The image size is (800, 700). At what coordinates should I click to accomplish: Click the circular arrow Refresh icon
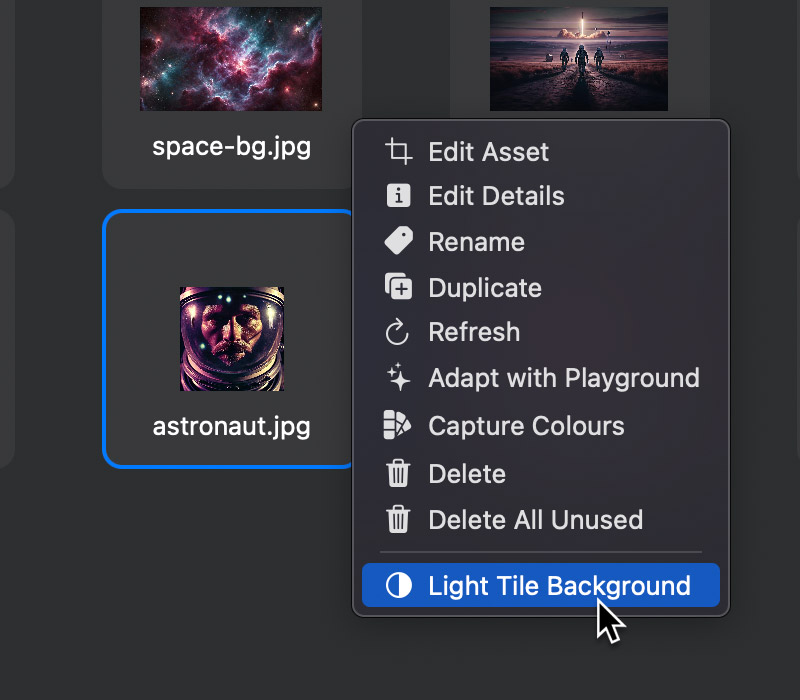coord(398,332)
